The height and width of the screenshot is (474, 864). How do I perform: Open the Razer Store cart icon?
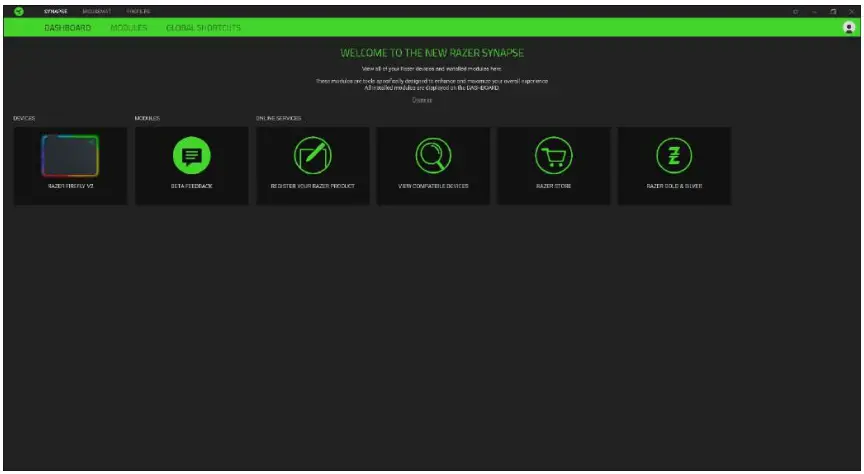click(x=554, y=155)
